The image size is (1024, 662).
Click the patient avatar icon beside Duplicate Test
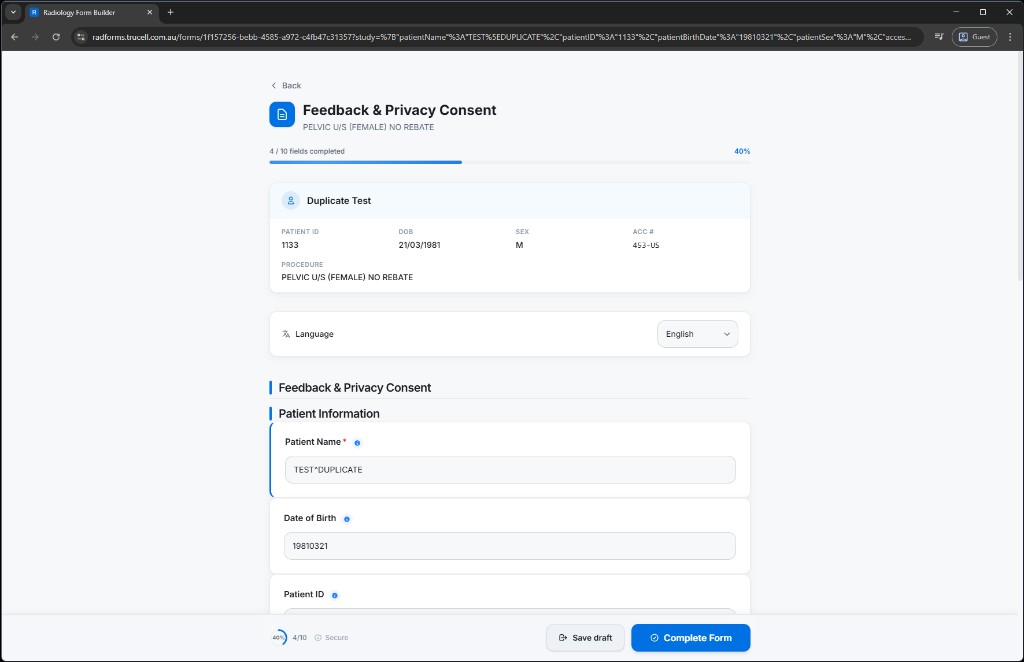(291, 200)
